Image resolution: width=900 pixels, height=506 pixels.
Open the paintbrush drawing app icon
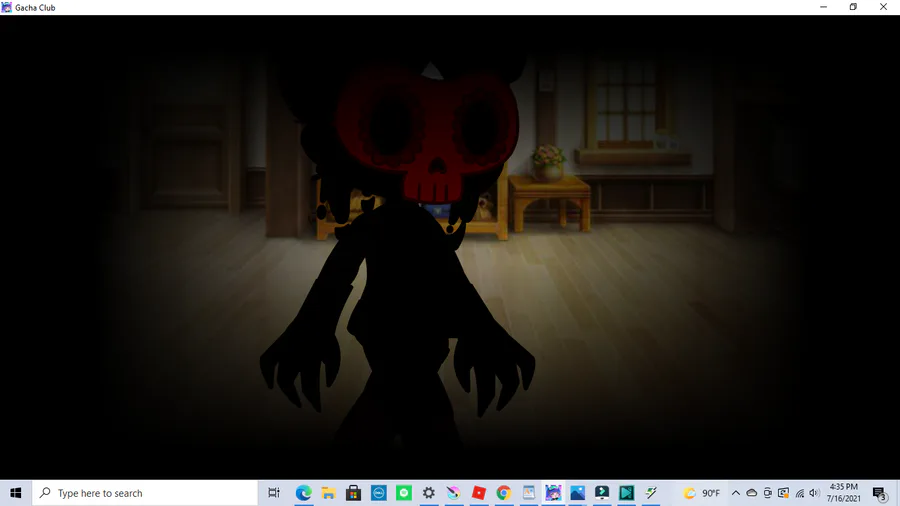point(453,493)
